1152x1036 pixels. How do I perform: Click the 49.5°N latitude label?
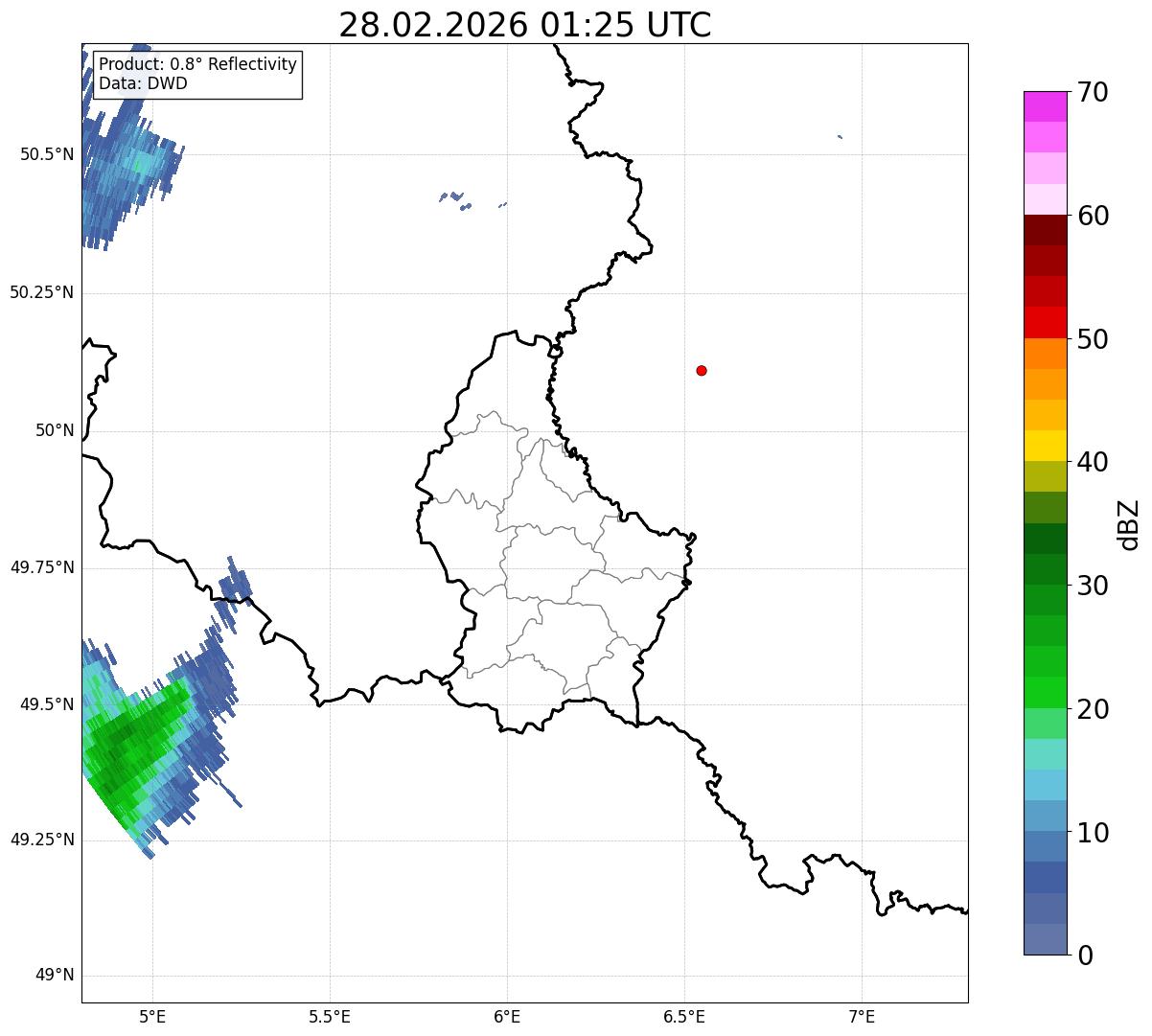(x=46, y=704)
